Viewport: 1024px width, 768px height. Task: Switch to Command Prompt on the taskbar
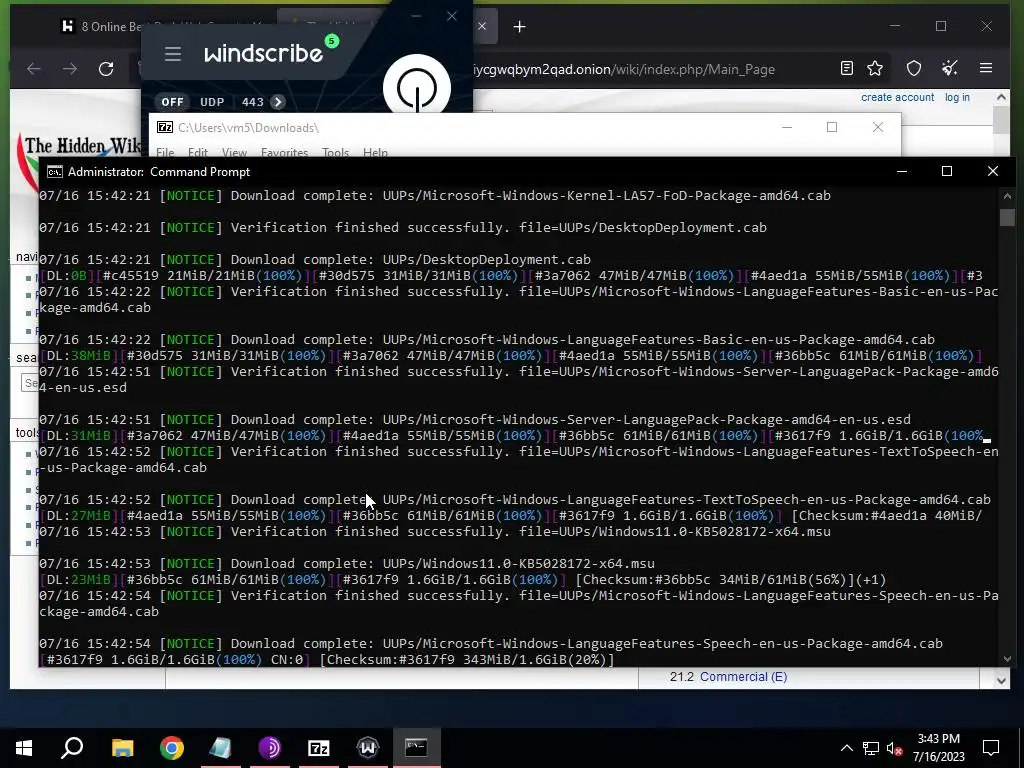pos(417,748)
